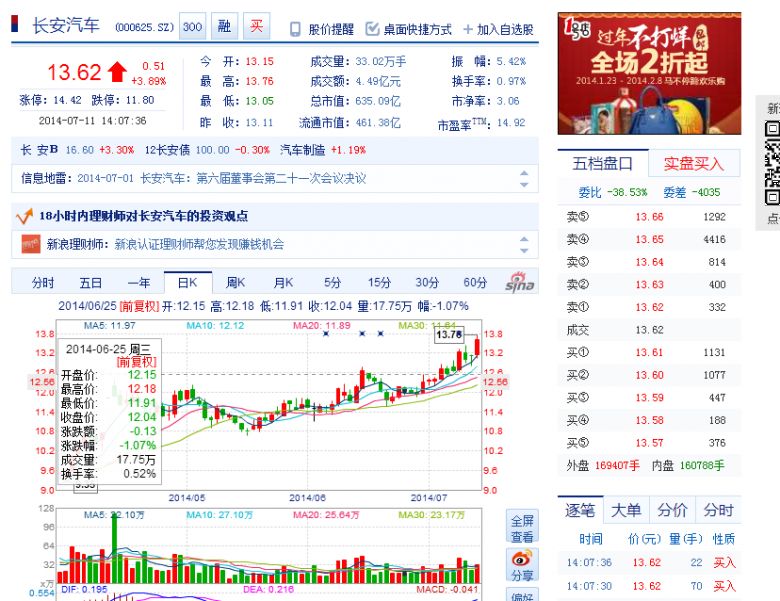Click the 融 margin trading badge

(x=224, y=26)
